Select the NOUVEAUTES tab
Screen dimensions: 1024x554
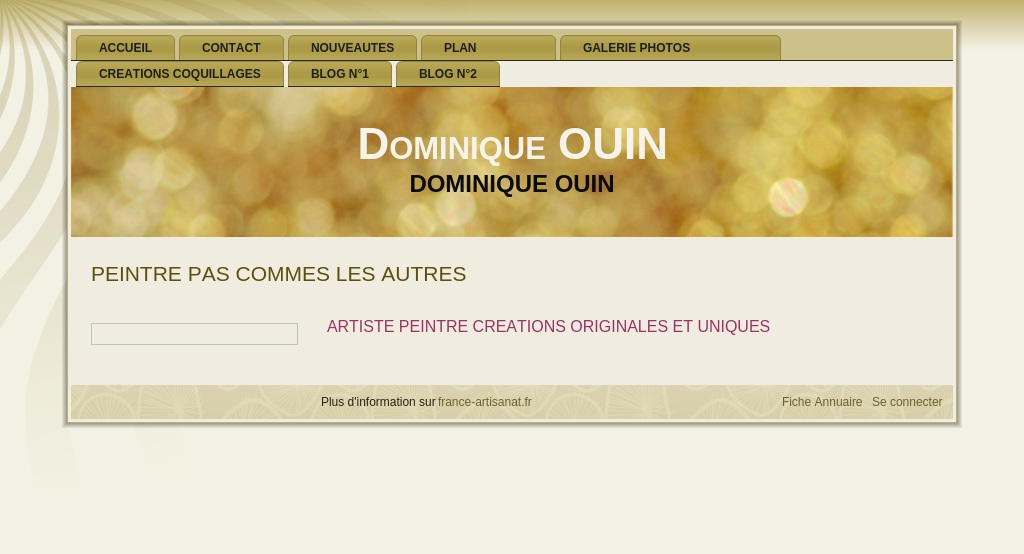click(x=352, y=48)
